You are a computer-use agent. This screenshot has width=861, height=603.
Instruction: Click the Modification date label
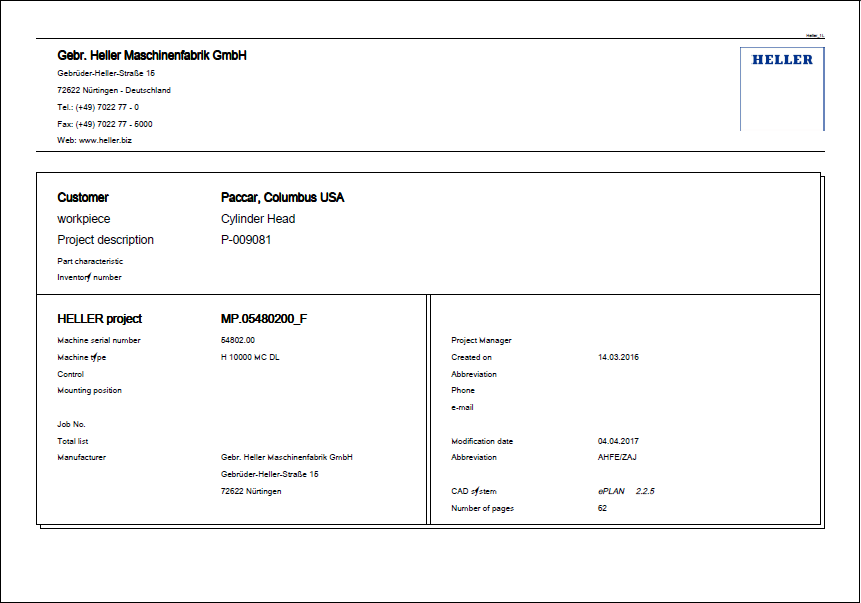[482, 442]
